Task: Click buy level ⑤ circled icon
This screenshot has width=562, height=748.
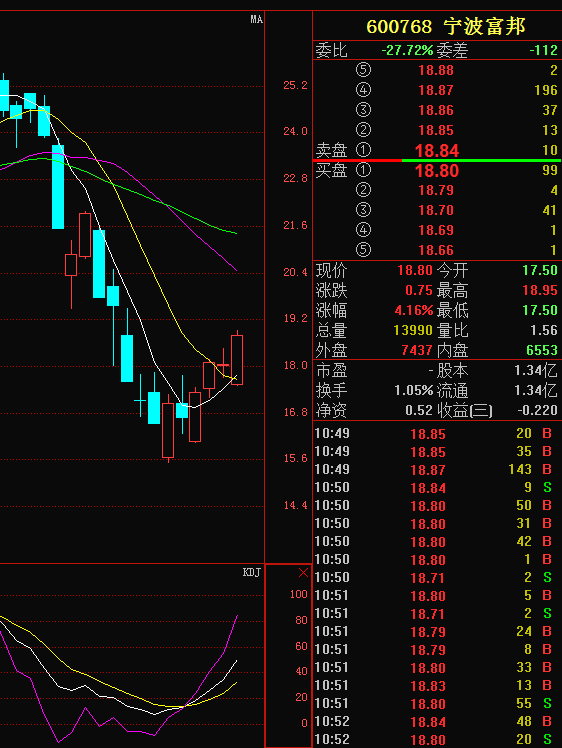Action: click(363, 249)
